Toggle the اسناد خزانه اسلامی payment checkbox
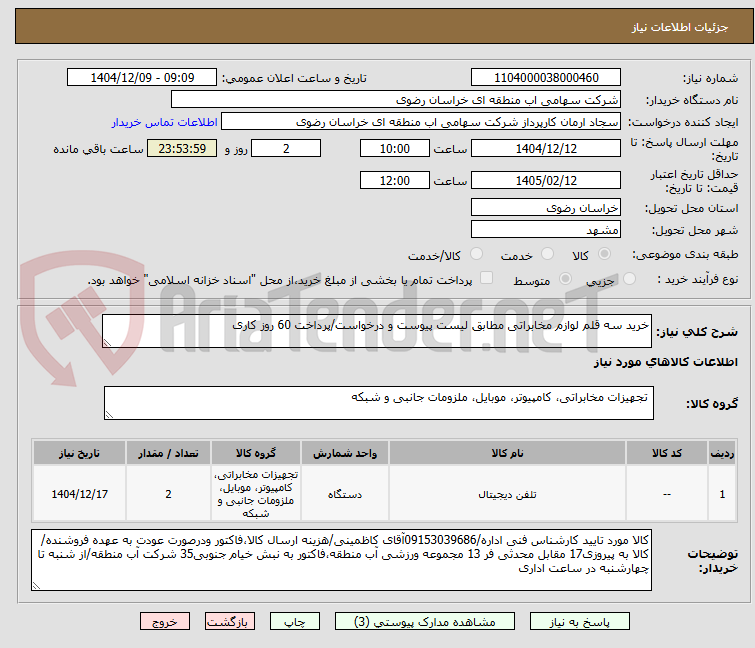Viewport: 755px width, 648px height. pyautogui.click(x=486, y=278)
